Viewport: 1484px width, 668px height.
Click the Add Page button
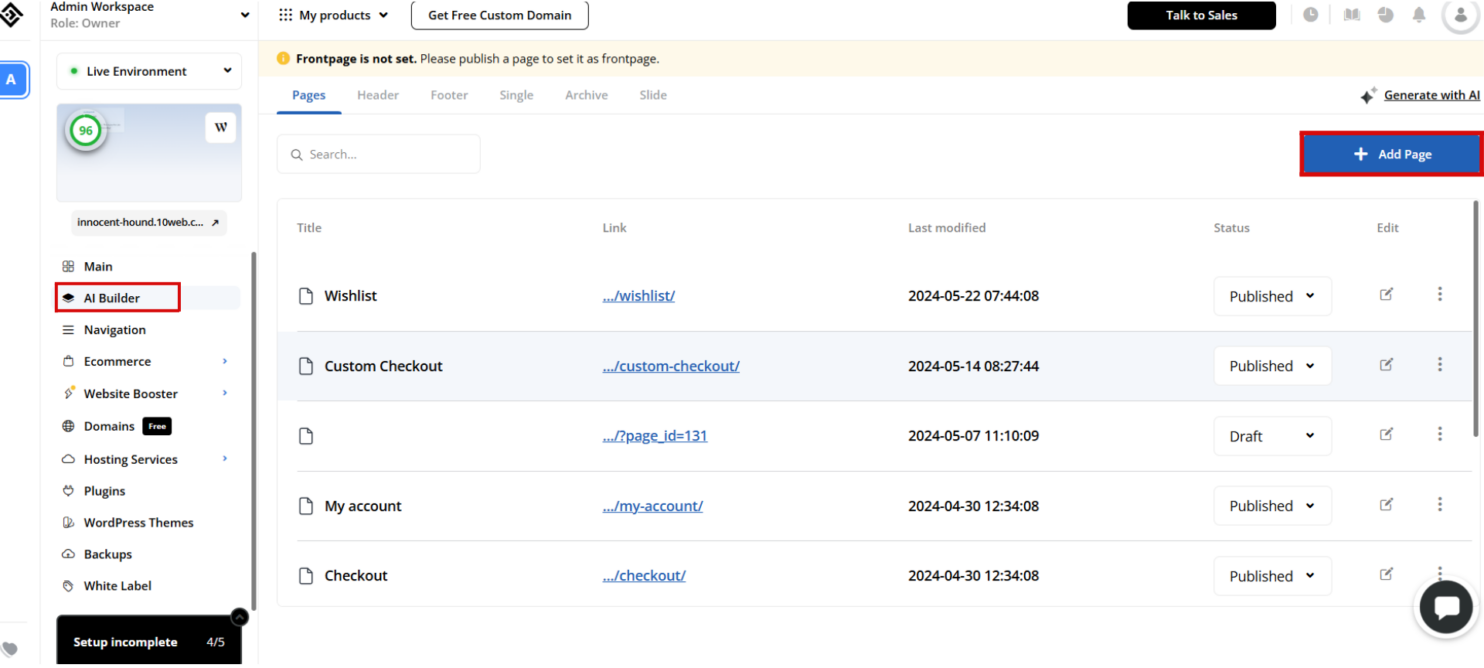1391,154
